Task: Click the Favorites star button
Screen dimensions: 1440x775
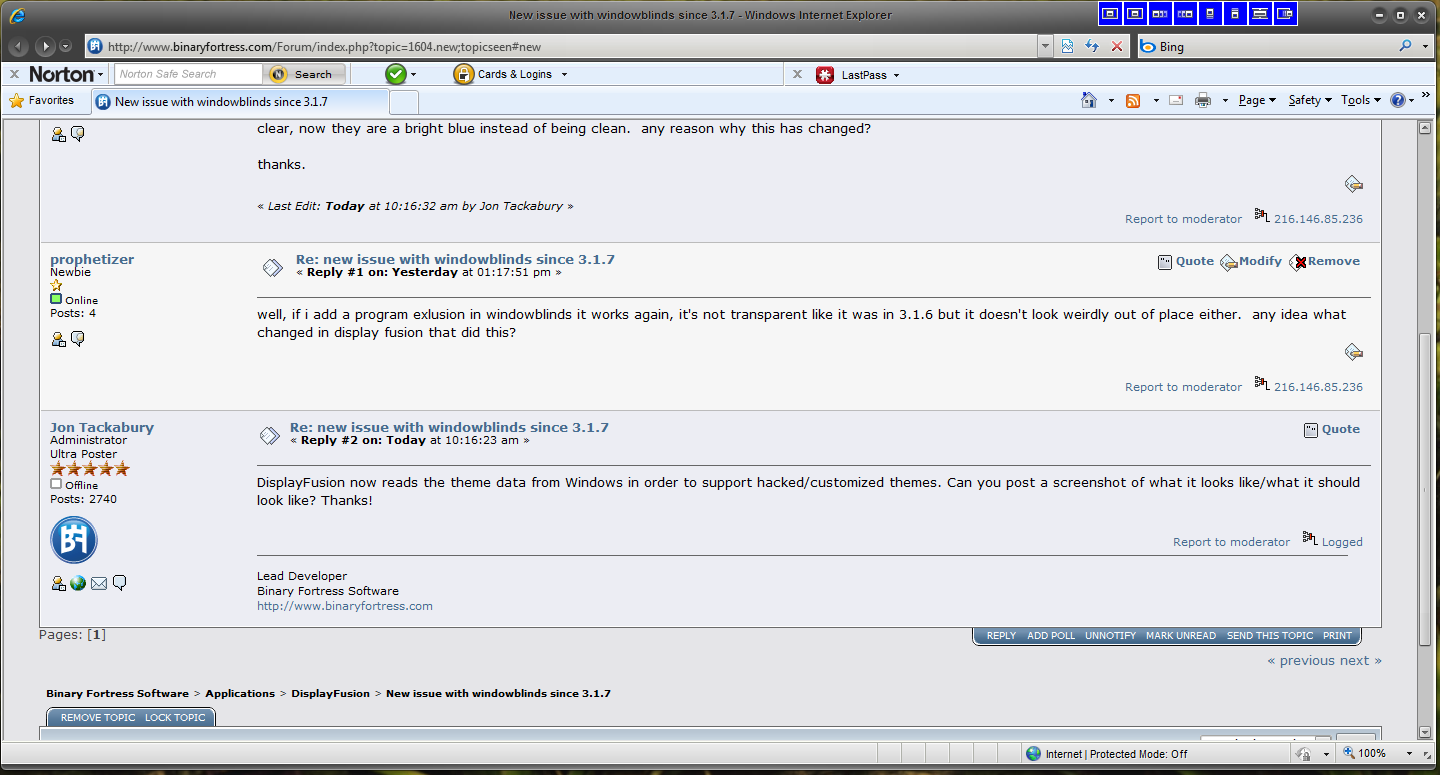Action: coord(41,100)
